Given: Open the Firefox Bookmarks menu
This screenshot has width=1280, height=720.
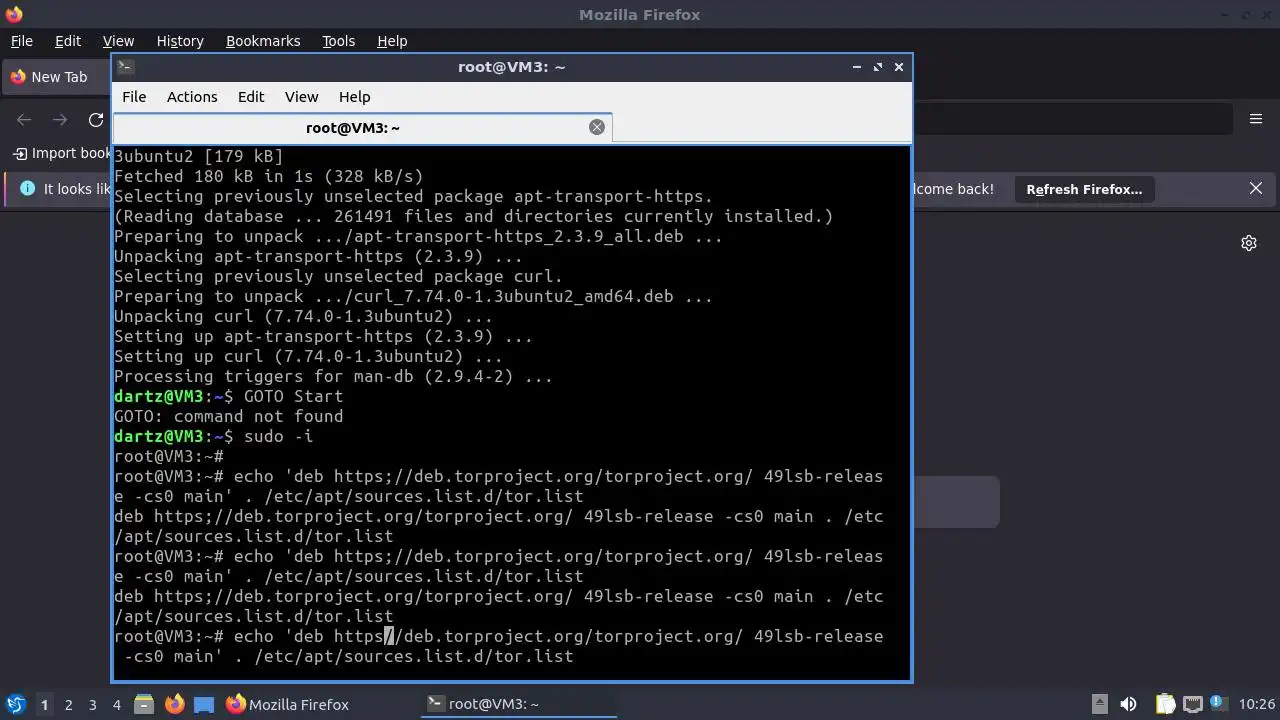Looking at the screenshot, I should pos(263,41).
